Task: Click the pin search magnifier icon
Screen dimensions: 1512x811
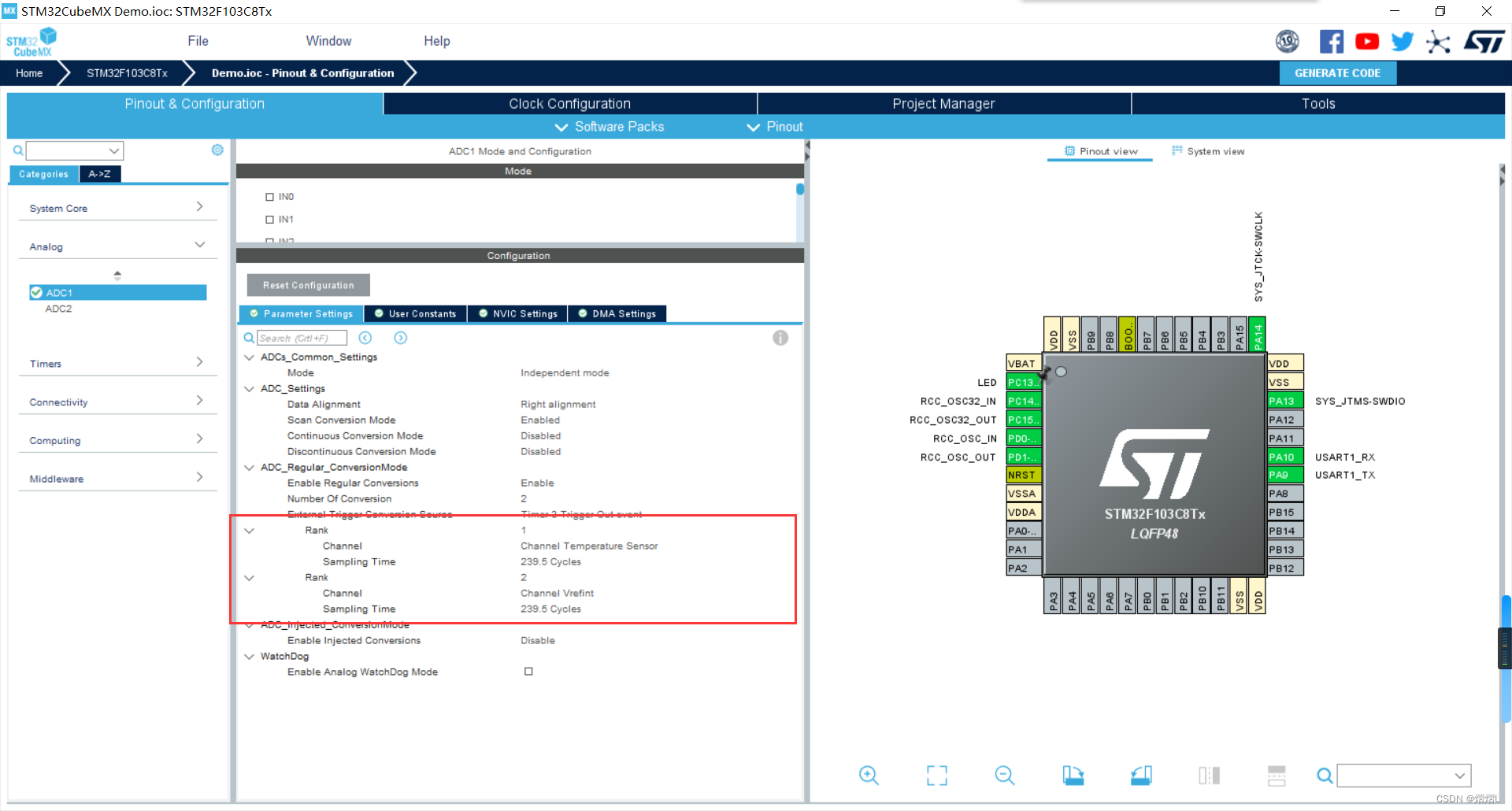Action: tap(1325, 776)
